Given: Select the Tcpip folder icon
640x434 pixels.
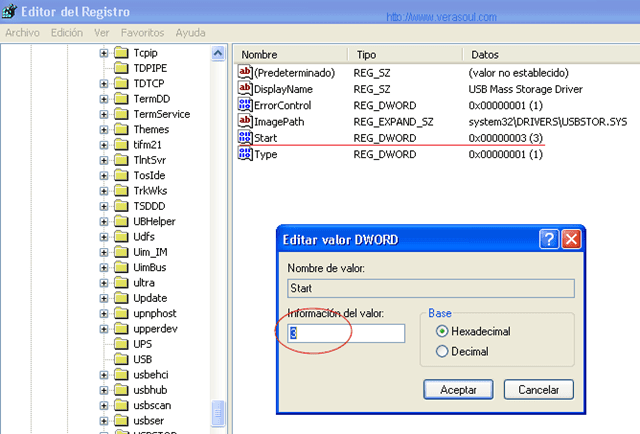Looking at the screenshot, I should pos(120,53).
